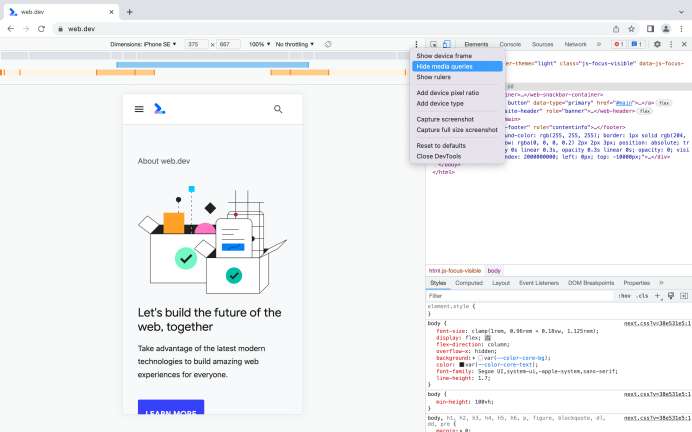The image size is (692, 432).
Task: Click the web.dev logo in page header
Action: [x=159, y=109]
